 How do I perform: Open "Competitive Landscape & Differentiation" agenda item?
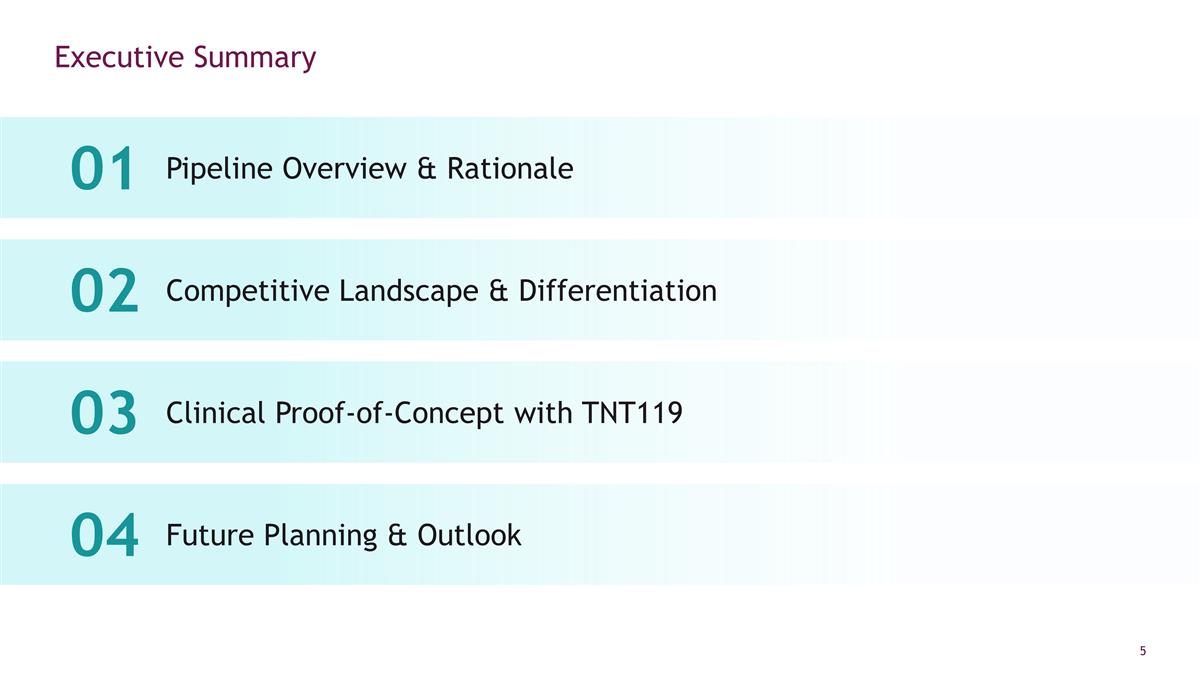[441, 291]
